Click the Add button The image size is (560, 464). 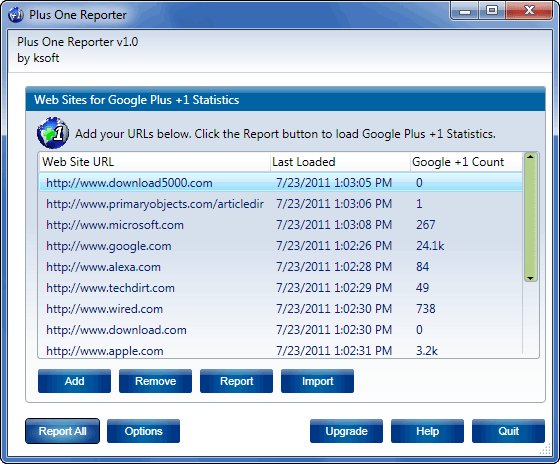click(74, 381)
